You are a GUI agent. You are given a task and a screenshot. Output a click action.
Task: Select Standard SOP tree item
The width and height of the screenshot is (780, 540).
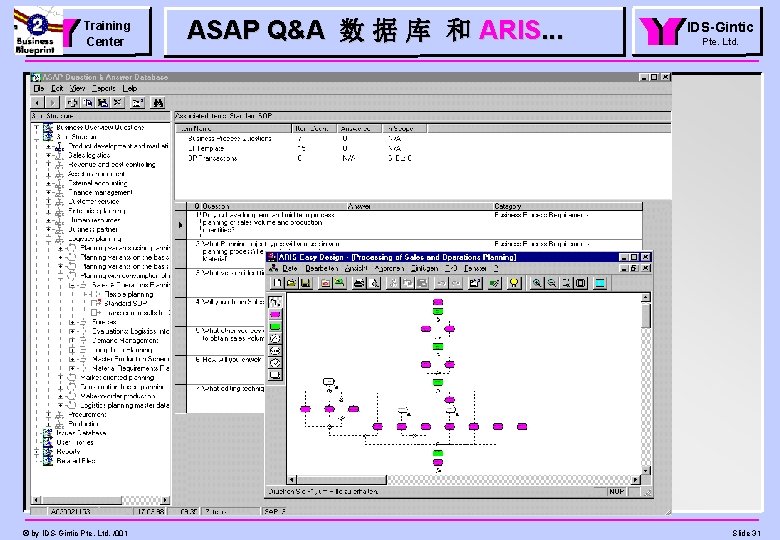(125, 303)
